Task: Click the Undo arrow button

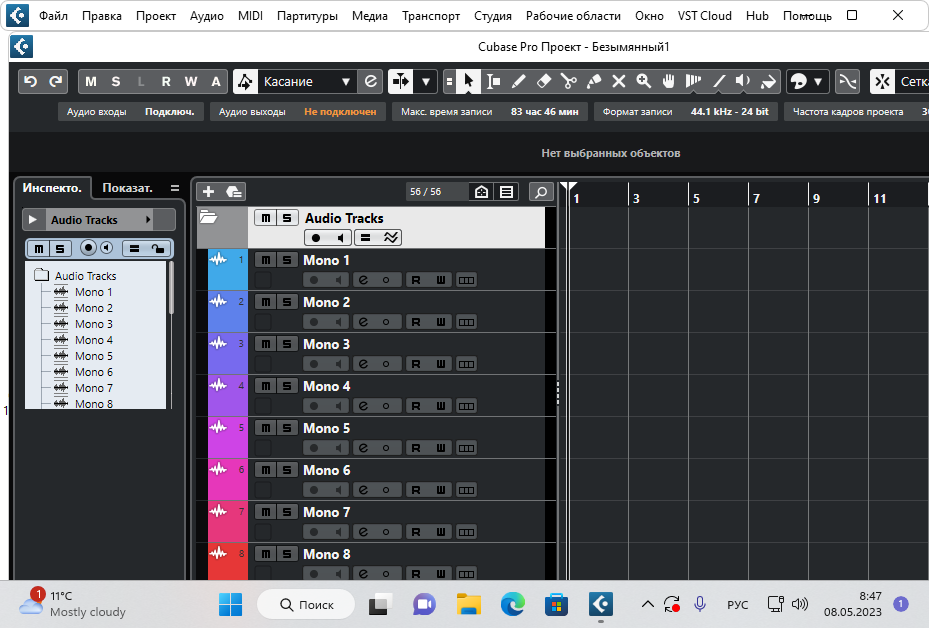Action: tap(30, 82)
